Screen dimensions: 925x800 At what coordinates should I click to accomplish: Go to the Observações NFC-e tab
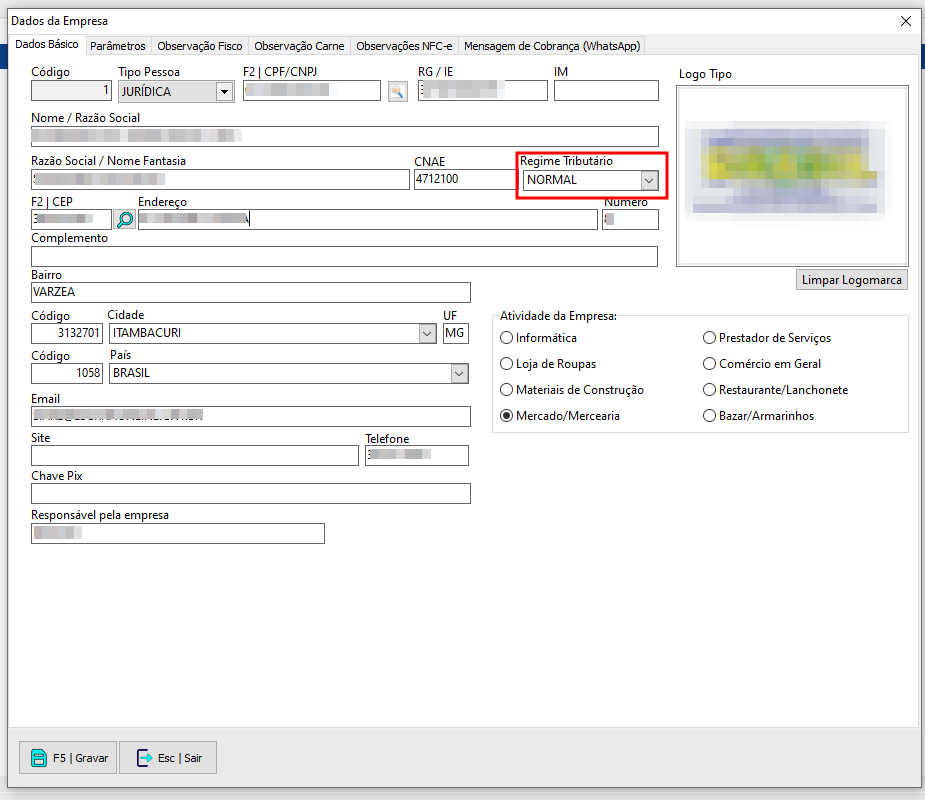404,46
